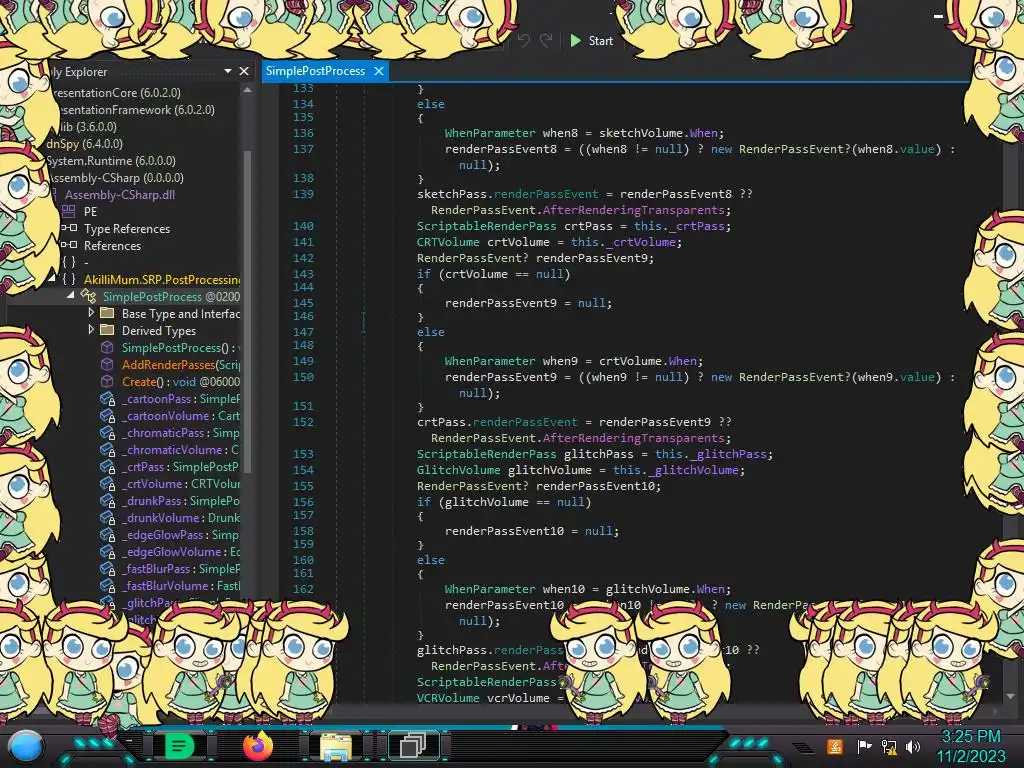
Task: Close the SimplePostProcess tab
Action: pyautogui.click(x=379, y=71)
